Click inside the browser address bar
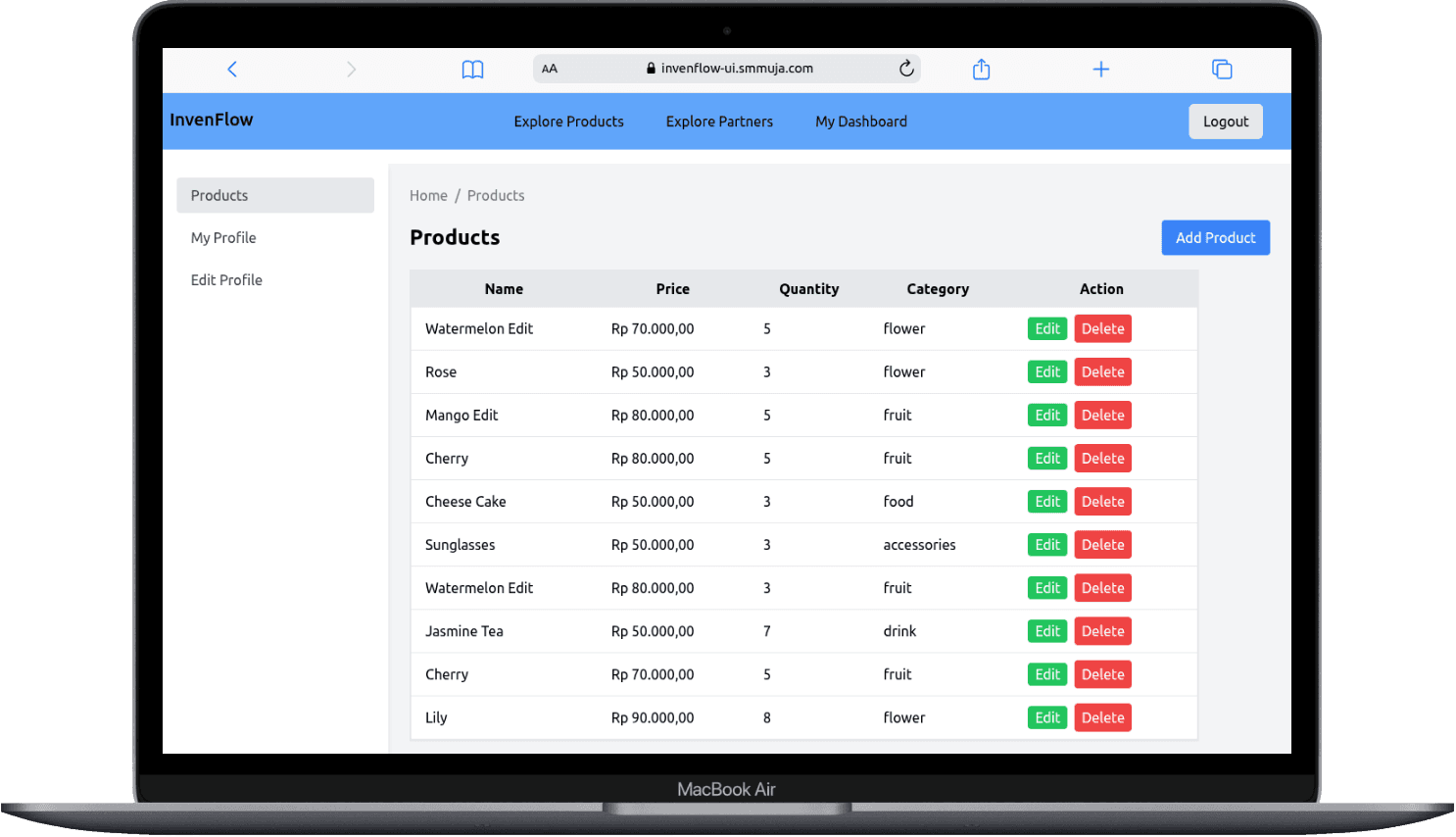The width and height of the screenshot is (1456, 837). point(737,68)
